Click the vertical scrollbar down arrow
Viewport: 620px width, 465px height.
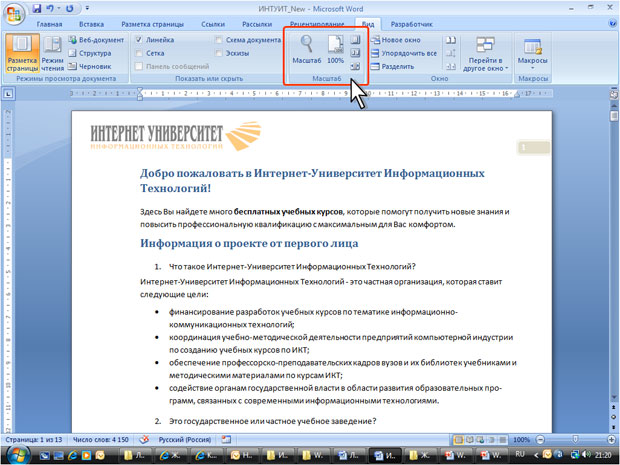(x=614, y=397)
